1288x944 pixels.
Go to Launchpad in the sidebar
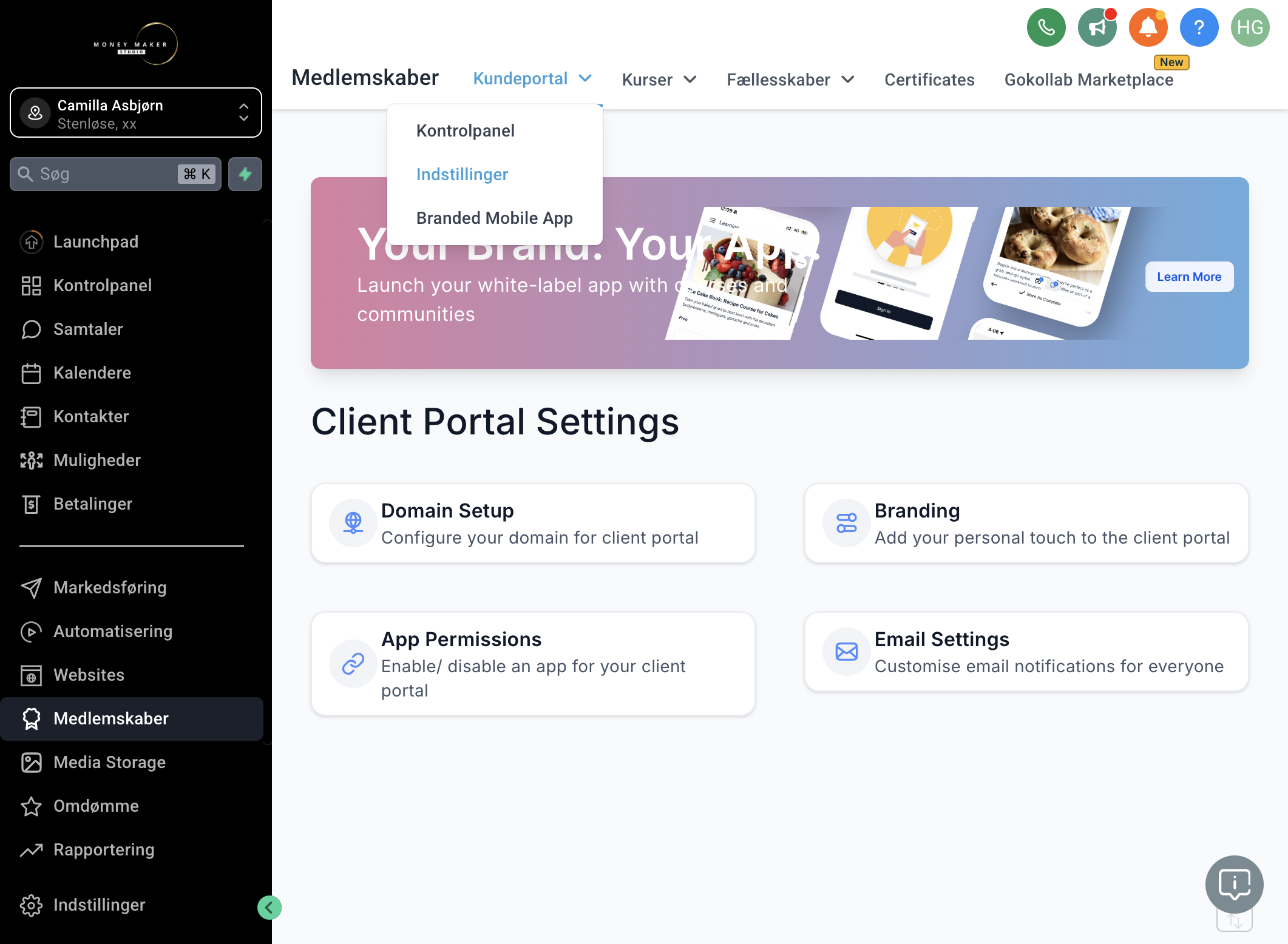point(96,242)
